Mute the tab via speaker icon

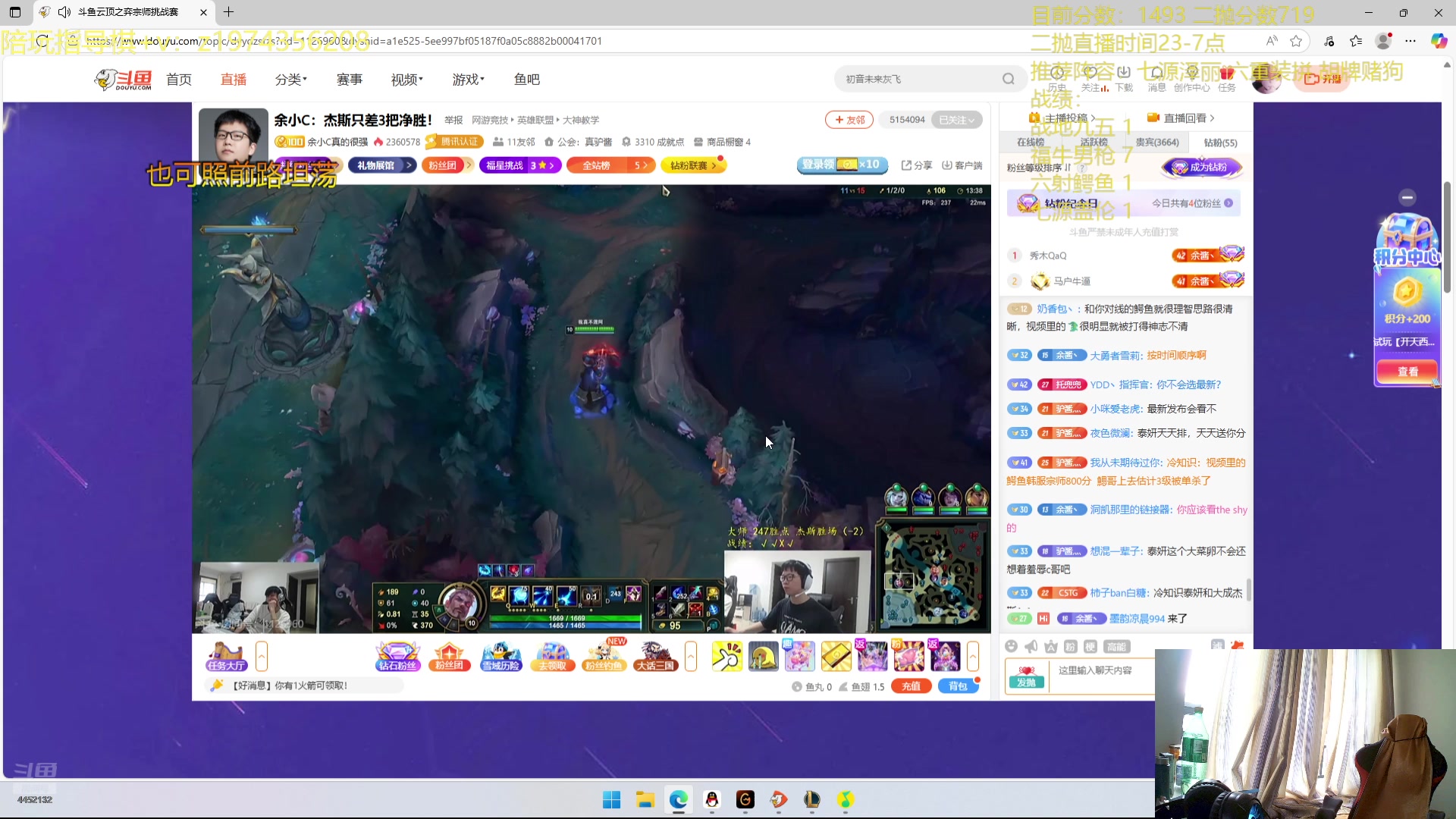(64, 12)
